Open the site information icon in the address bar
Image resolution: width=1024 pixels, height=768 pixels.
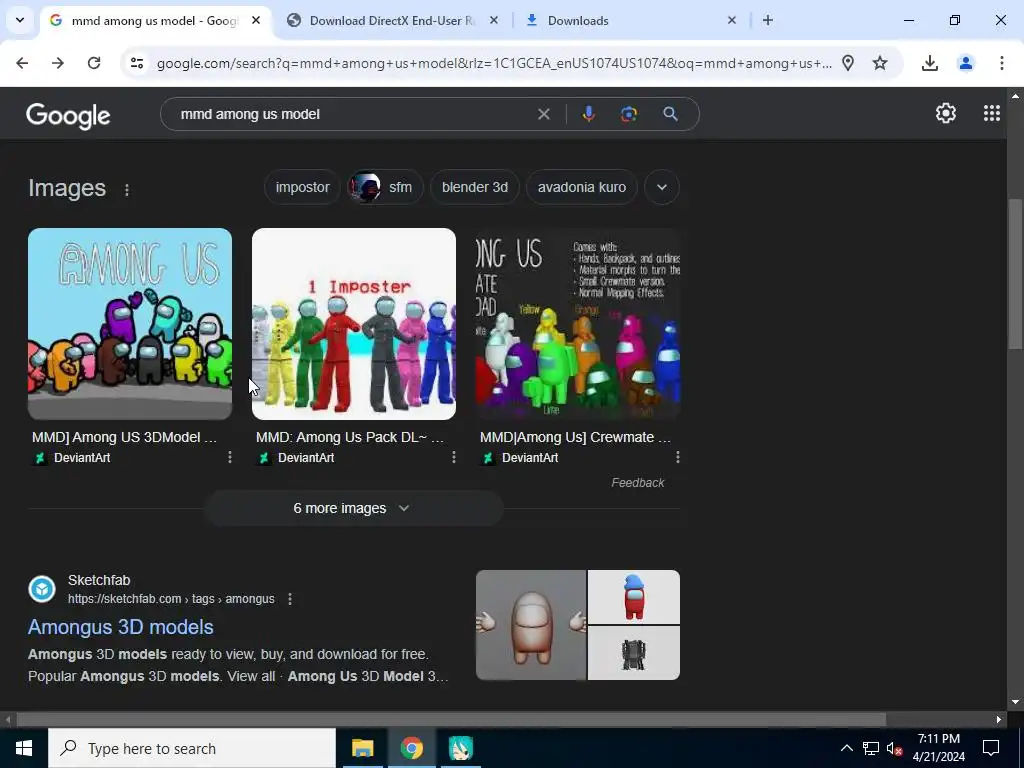137,63
